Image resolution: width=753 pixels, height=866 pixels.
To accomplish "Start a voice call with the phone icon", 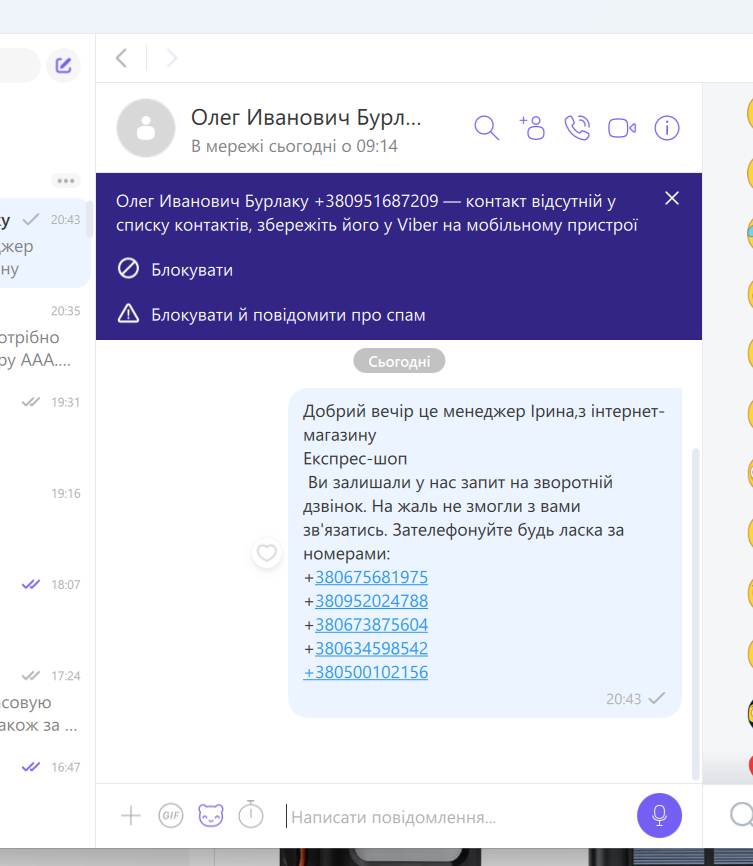I will tap(577, 128).
